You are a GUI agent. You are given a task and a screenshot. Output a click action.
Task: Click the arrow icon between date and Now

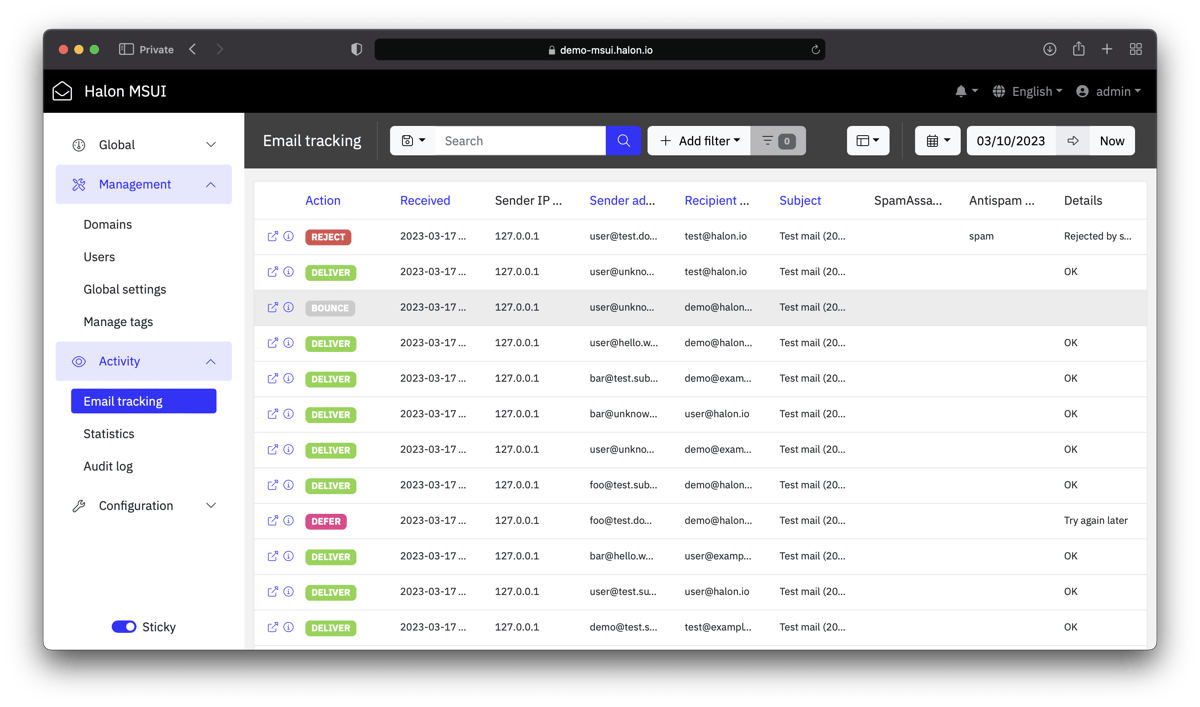tap(1073, 141)
